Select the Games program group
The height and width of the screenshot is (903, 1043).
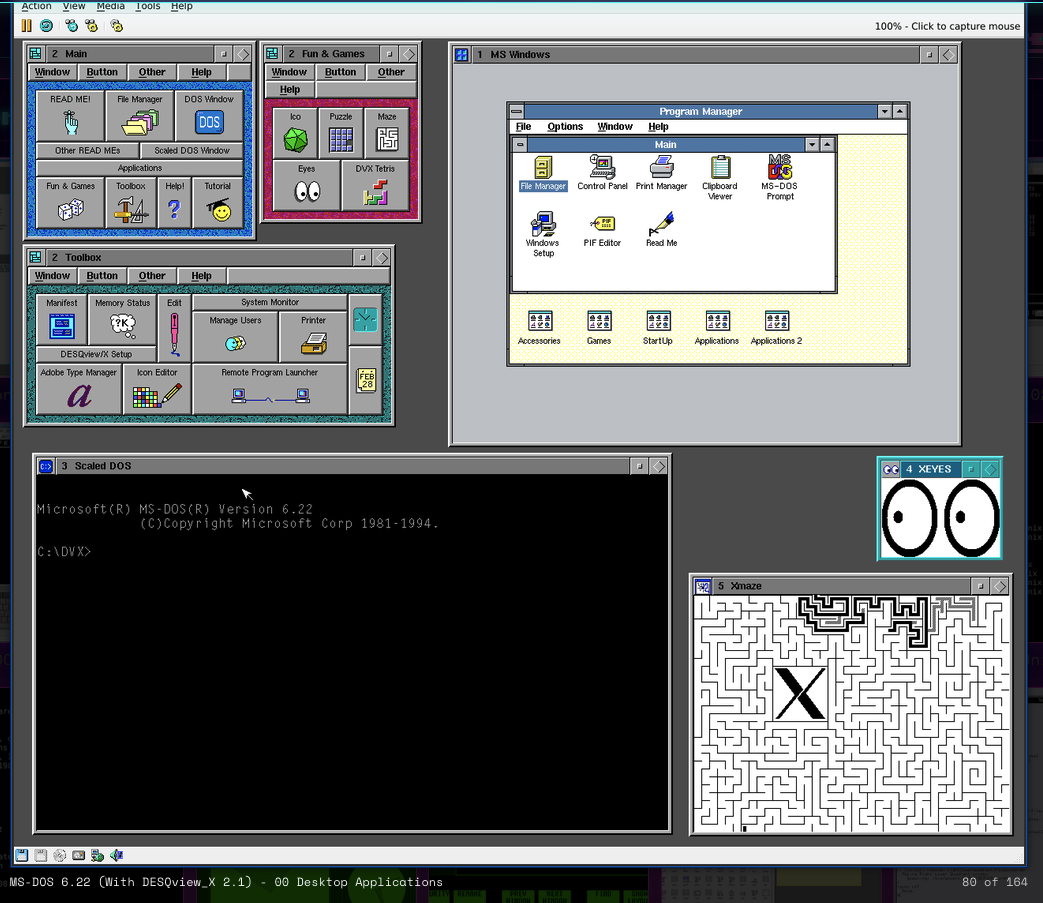pyautogui.click(x=599, y=328)
